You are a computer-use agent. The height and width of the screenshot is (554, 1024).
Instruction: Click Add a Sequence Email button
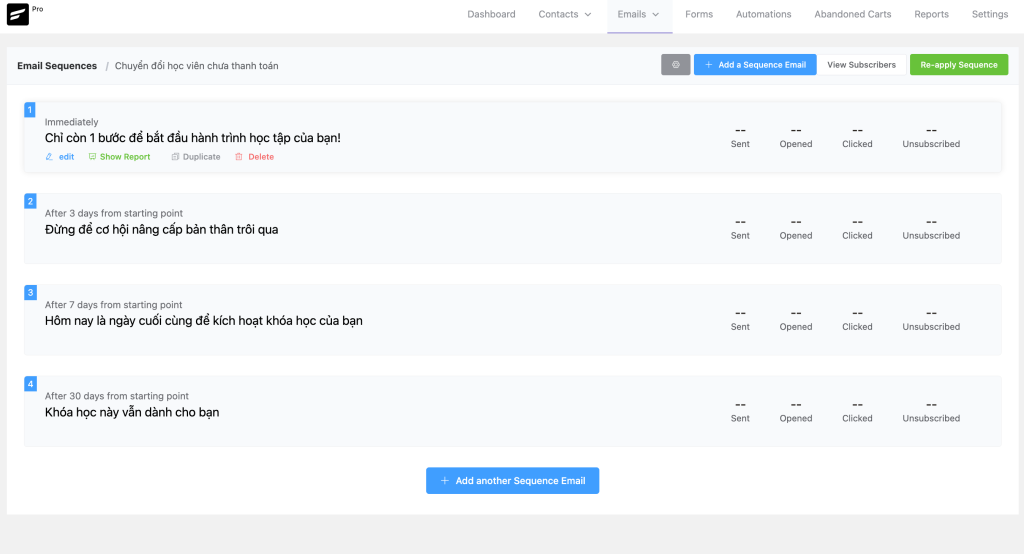755,65
